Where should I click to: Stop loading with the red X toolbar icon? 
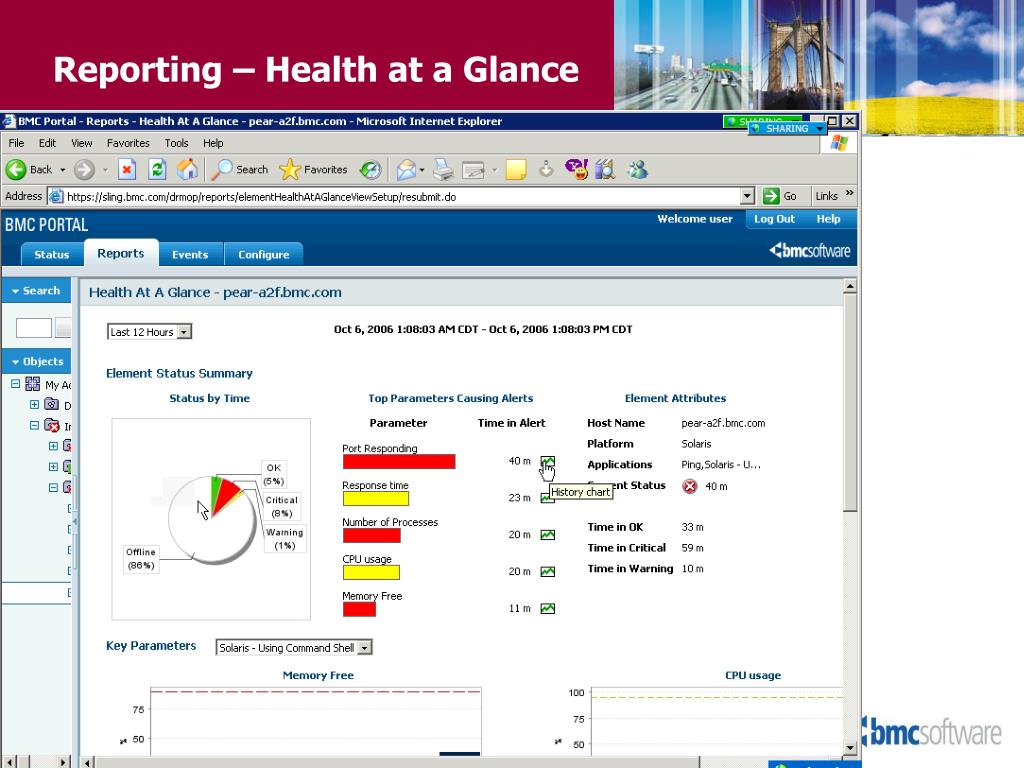[127, 170]
